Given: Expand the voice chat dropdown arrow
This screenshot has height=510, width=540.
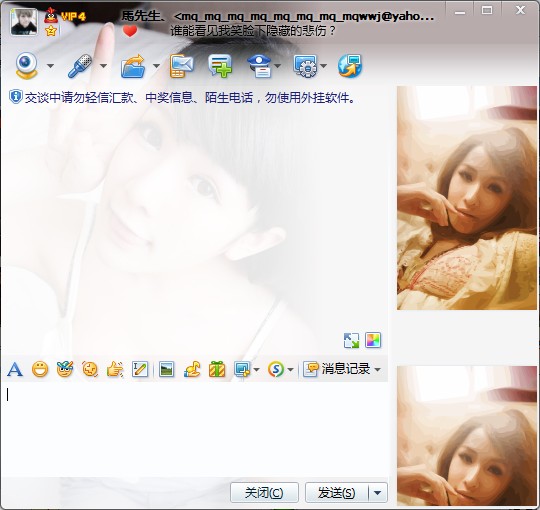Looking at the screenshot, I should (104, 65).
